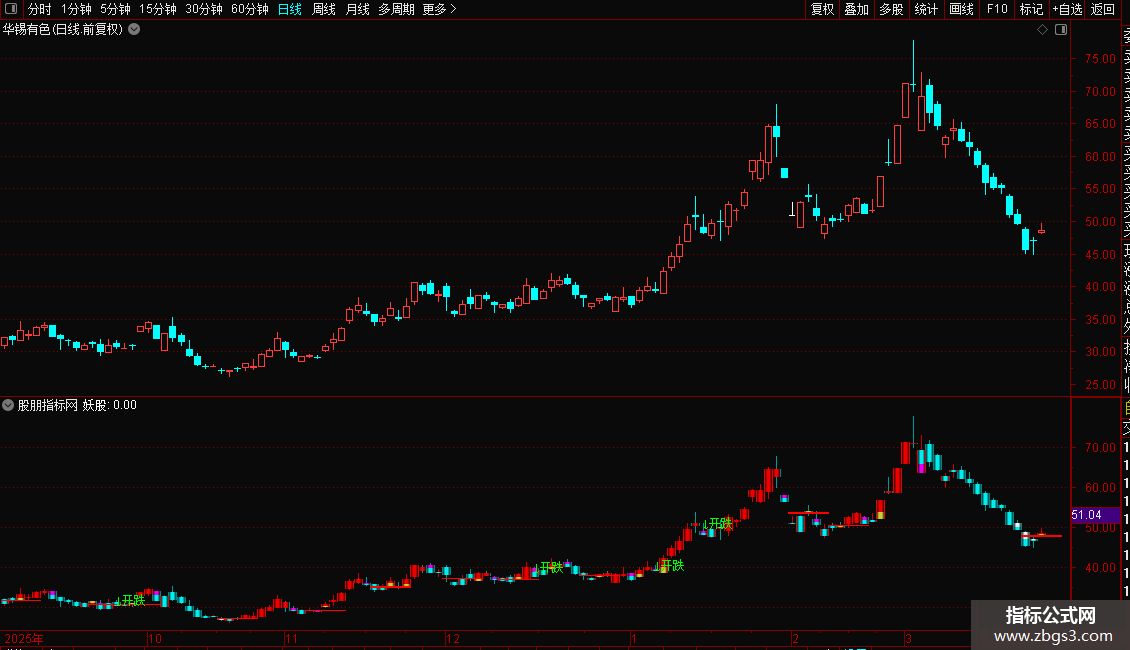Image resolution: width=1130 pixels, height=650 pixels.
Task: Open F10 company information
Action: tap(997, 9)
